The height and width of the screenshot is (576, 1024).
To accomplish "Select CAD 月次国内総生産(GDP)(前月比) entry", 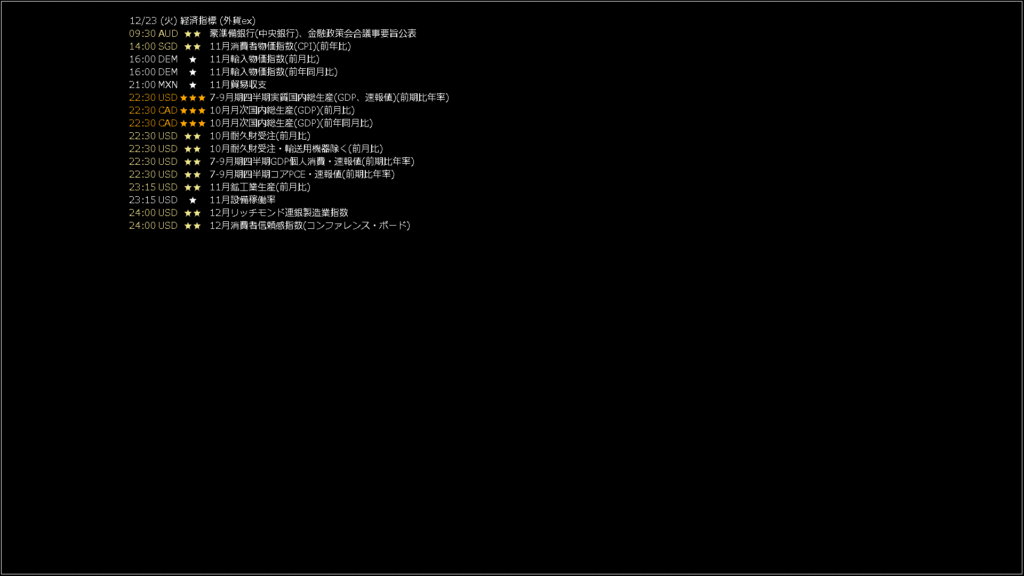I will [x=242, y=110].
